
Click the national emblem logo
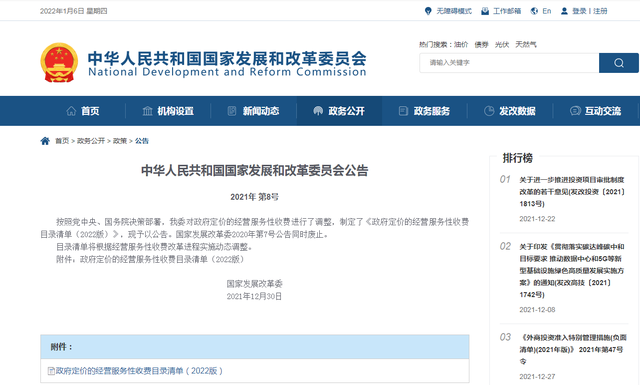click(59, 62)
